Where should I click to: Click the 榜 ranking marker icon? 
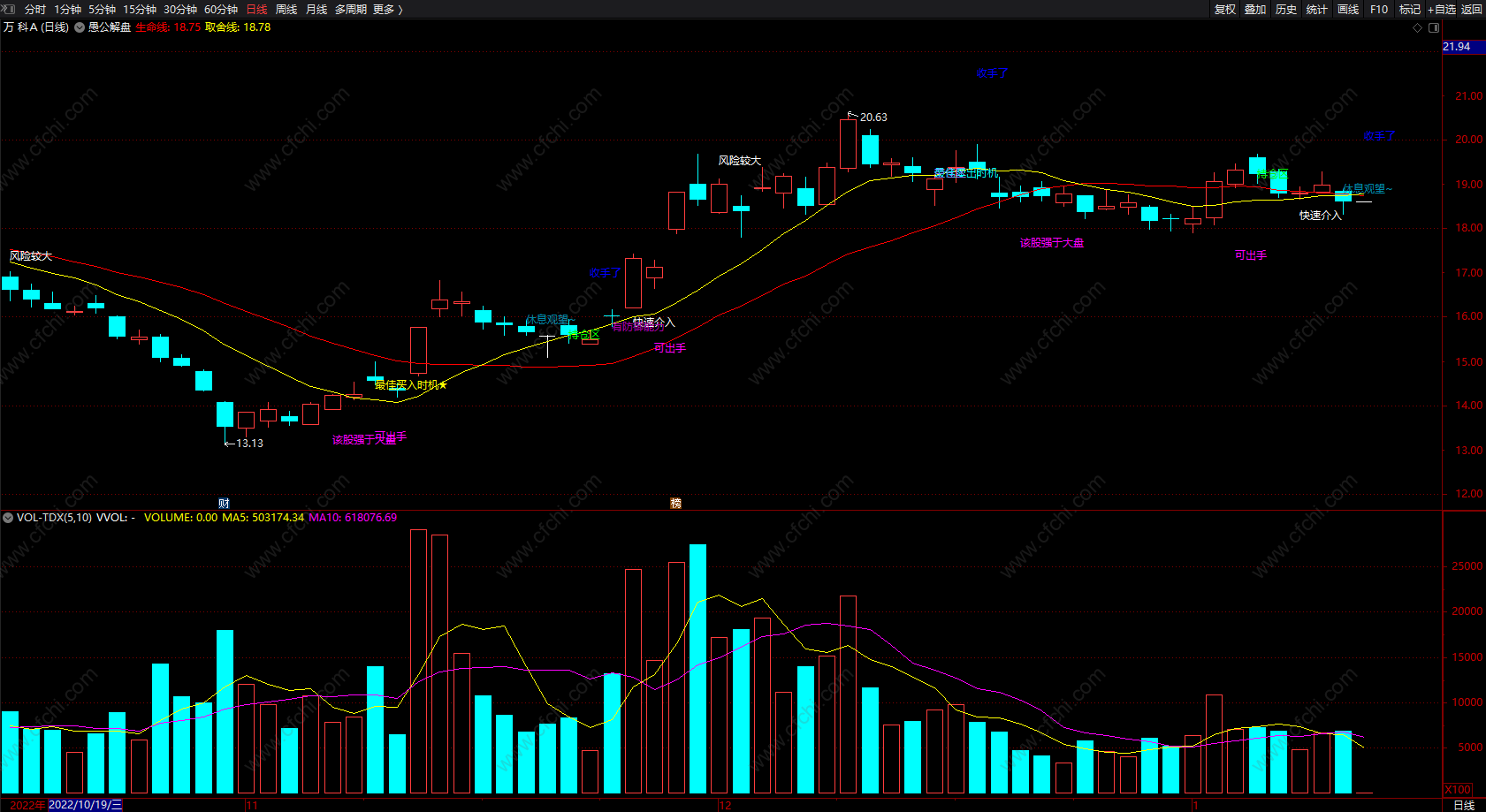pyautogui.click(x=676, y=504)
